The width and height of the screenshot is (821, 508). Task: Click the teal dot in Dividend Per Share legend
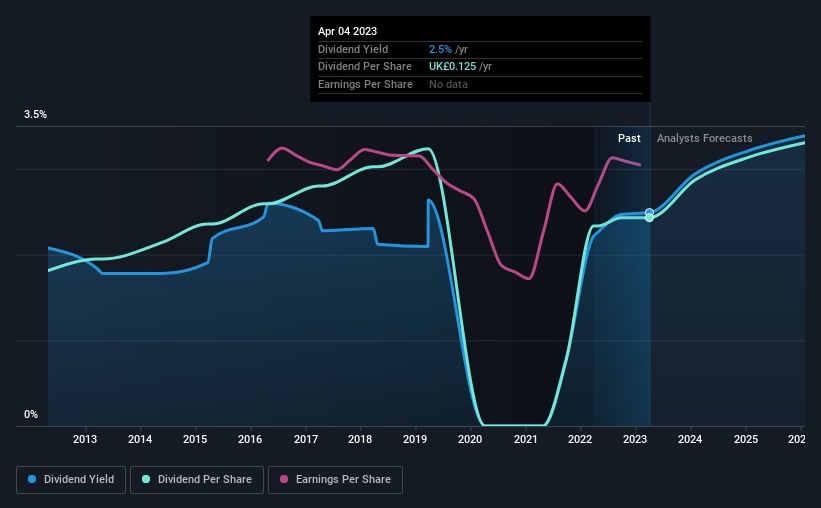146,479
